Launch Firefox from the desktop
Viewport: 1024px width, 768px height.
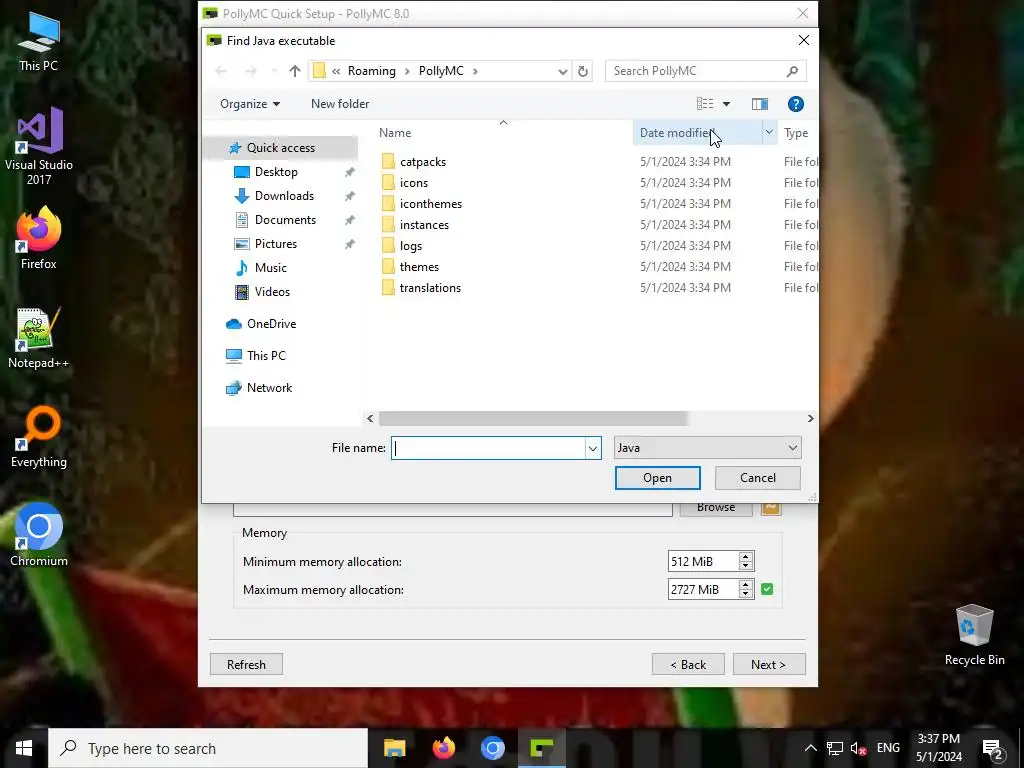click(x=39, y=238)
